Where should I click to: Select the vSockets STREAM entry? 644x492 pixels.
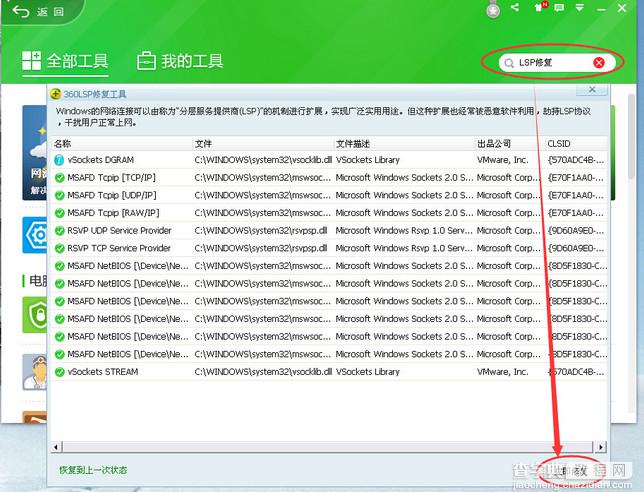click(x=103, y=372)
